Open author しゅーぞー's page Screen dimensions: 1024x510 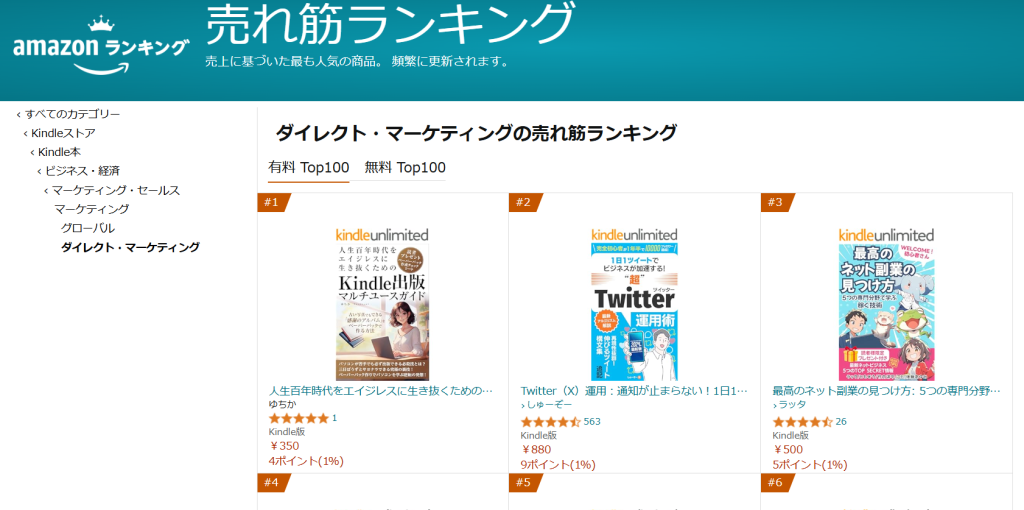pos(550,405)
